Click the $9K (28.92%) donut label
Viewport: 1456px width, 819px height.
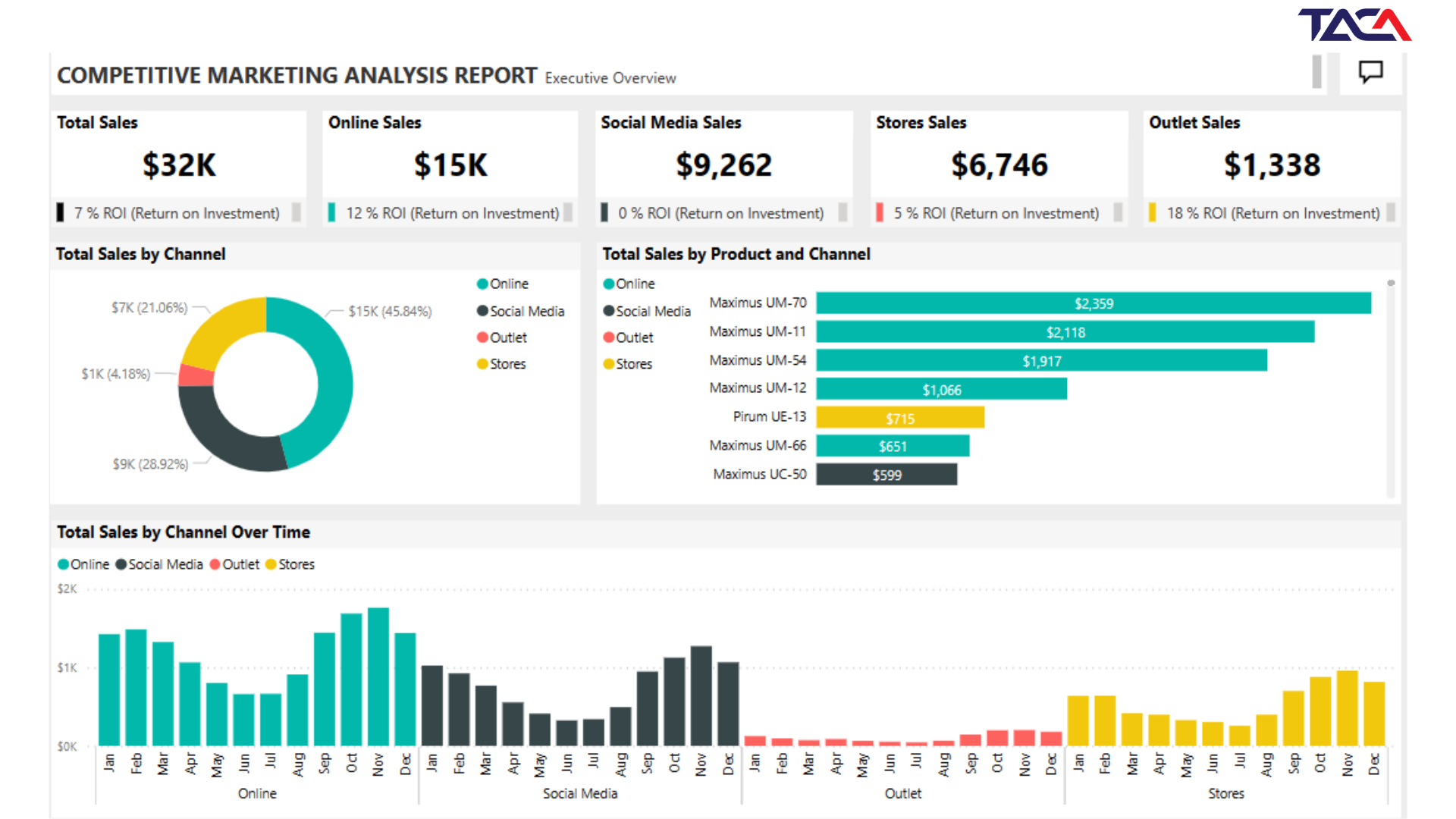pos(150,464)
